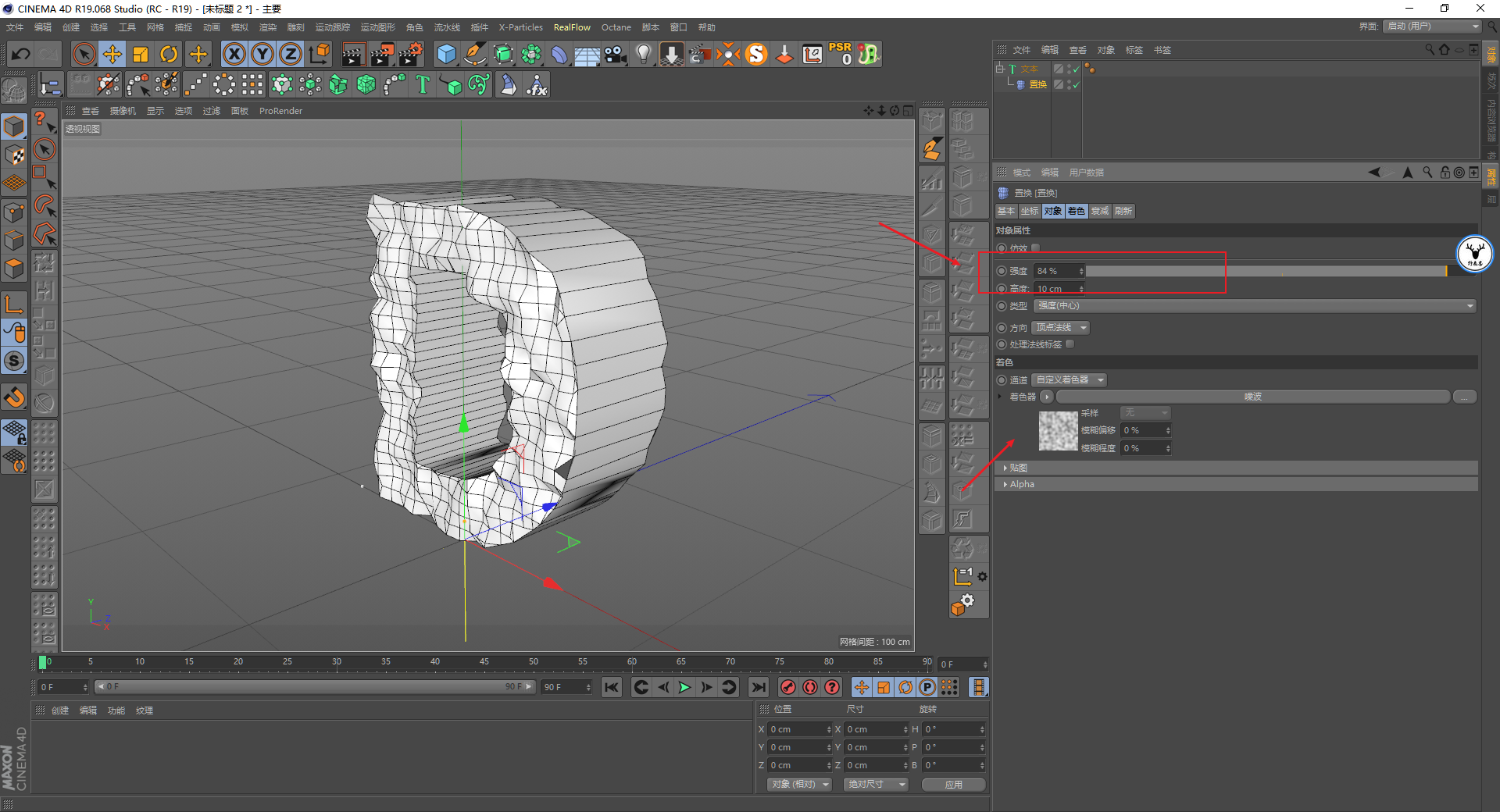Click the 应用 apply button
The height and width of the screenshot is (812, 1500).
coord(953,785)
